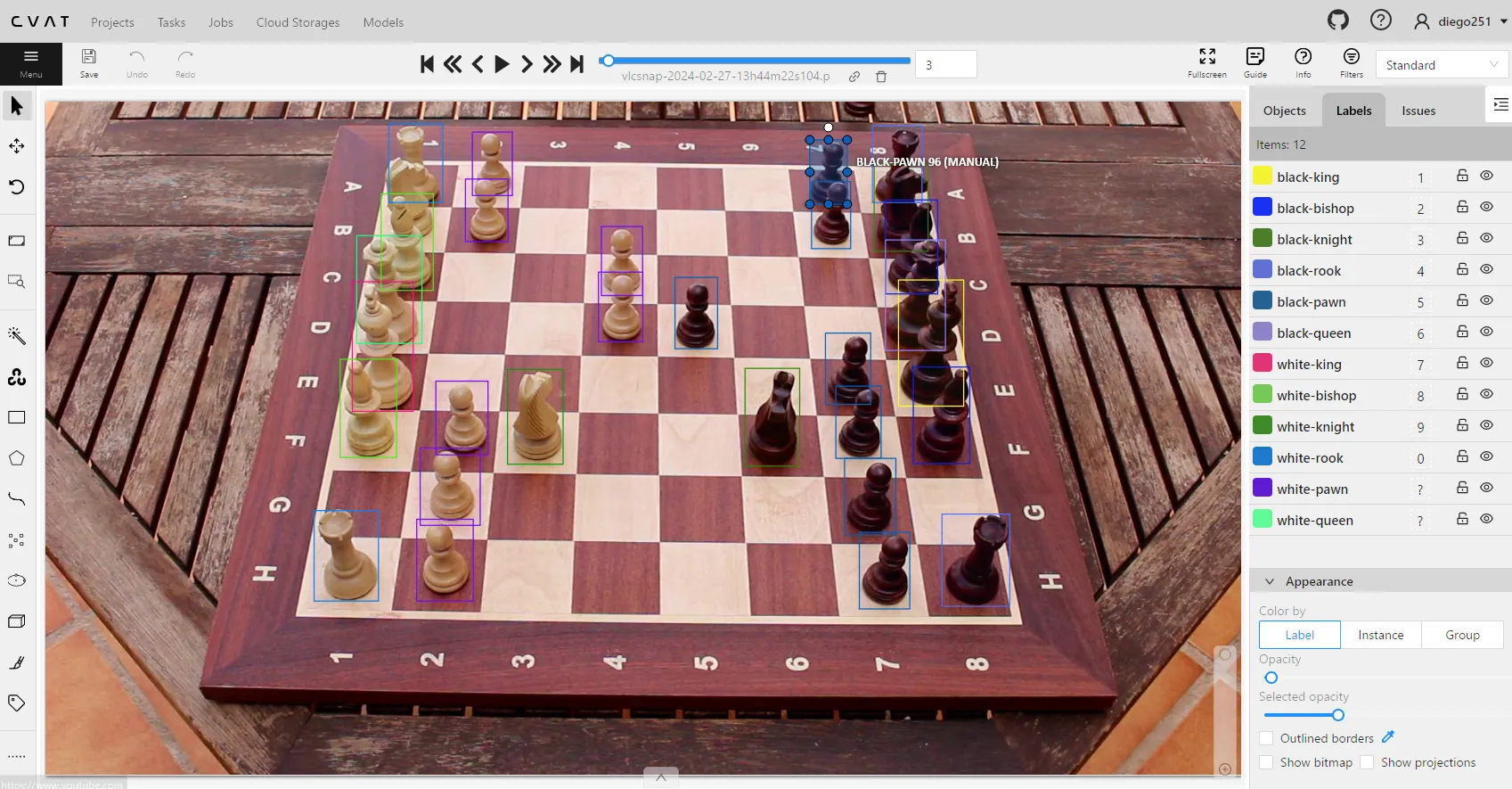Color by Instance option
The height and width of the screenshot is (789, 1512).
[x=1381, y=635]
